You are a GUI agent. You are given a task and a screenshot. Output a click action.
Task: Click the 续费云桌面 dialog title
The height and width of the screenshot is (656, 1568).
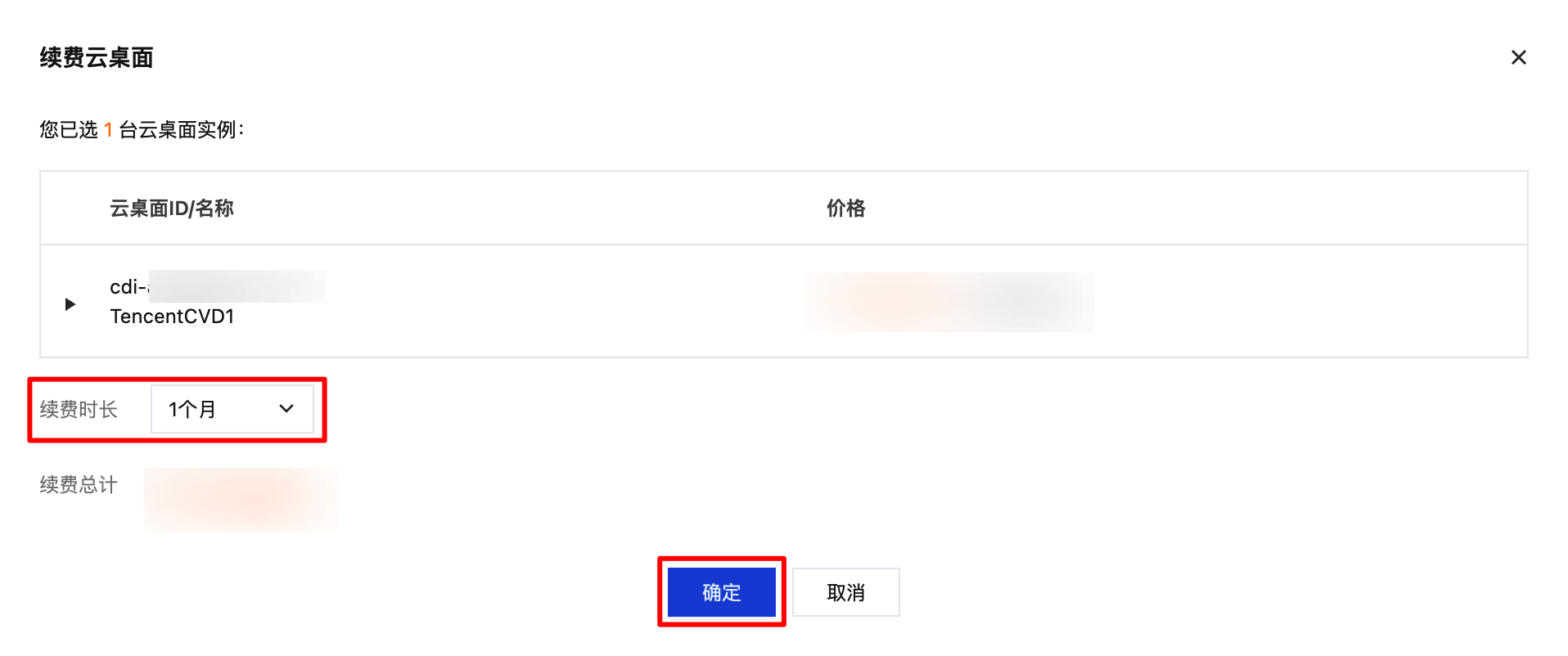click(x=97, y=57)
